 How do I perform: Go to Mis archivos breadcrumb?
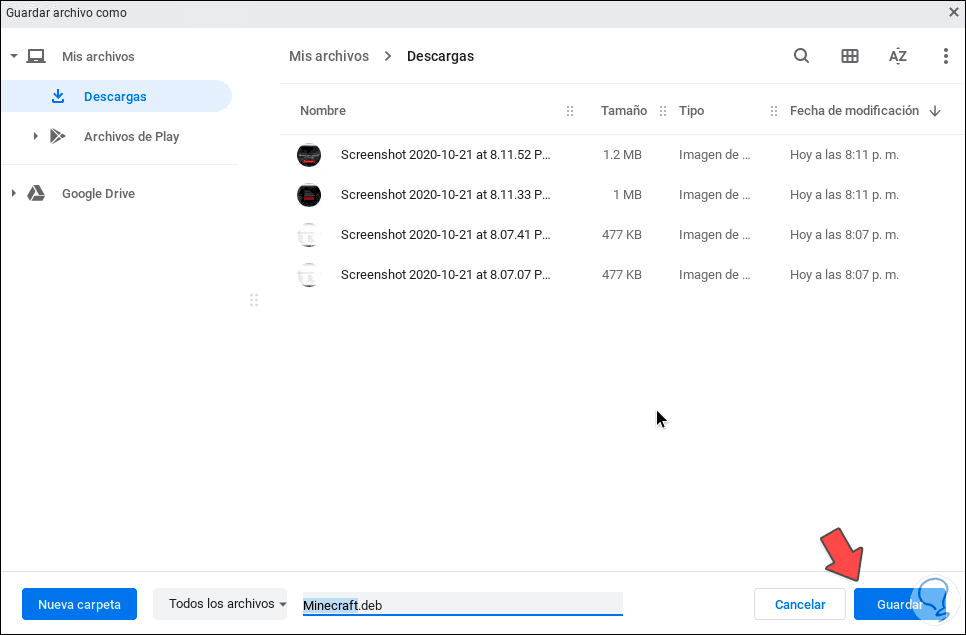click(x=329, y=56)
